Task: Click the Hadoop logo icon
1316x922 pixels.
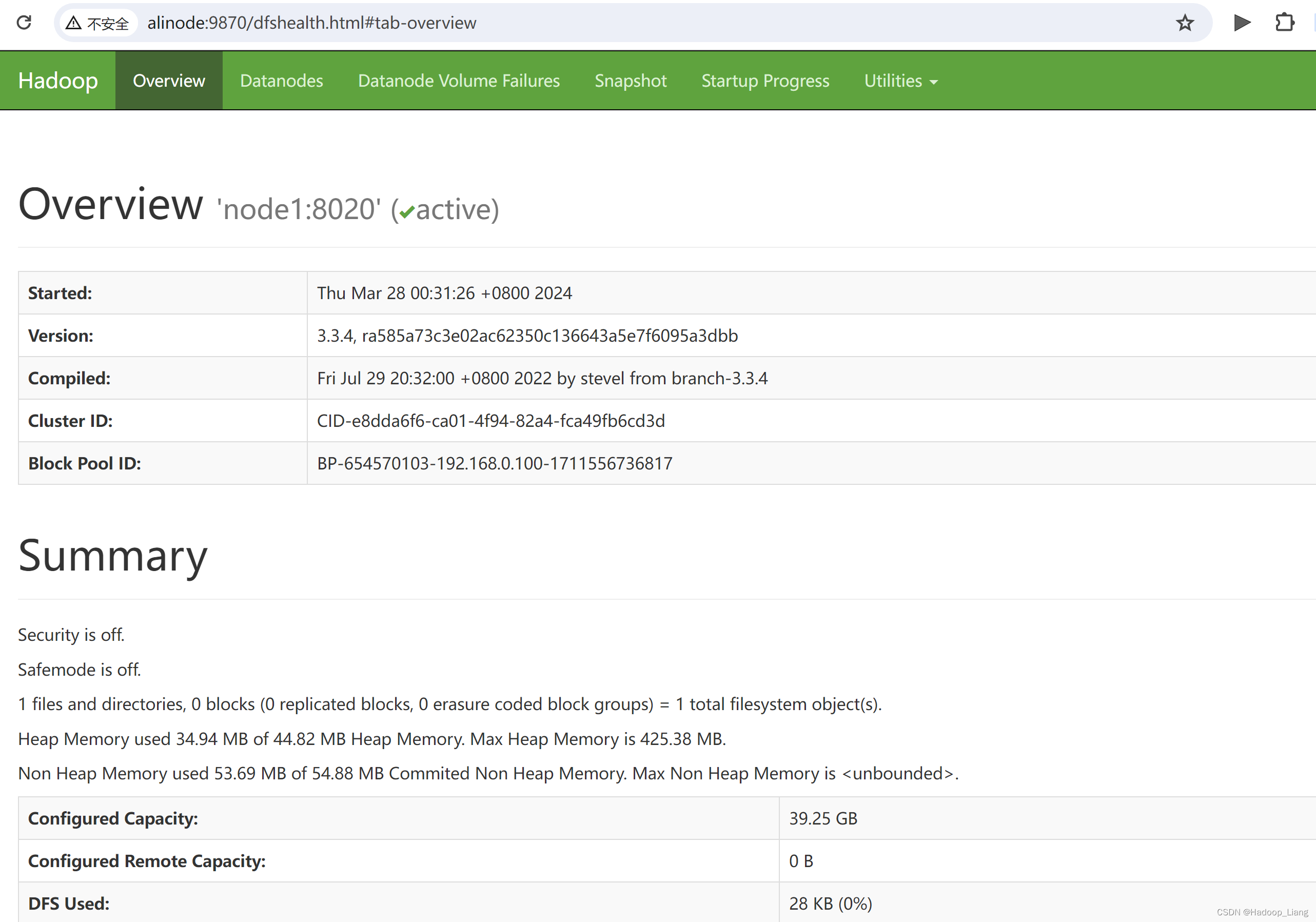Action: pyautogui.click(x=58, y=80)
